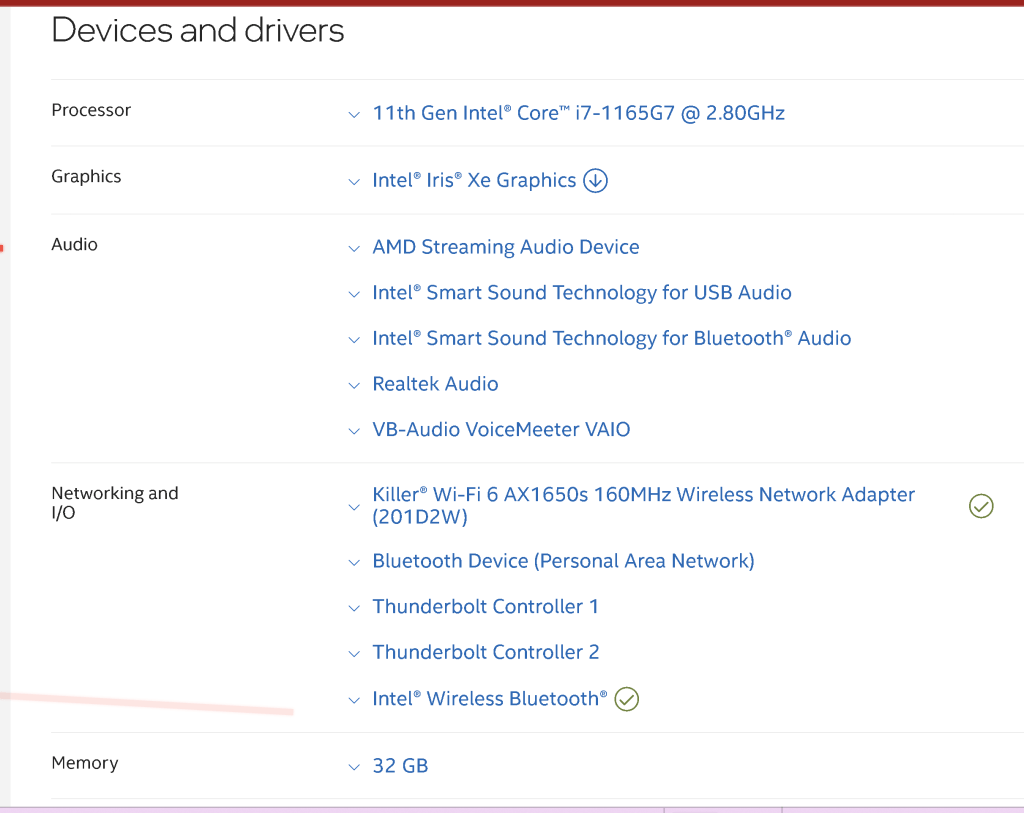1024x813 pixels.
Task: Open the Thunderbolt Controller 2 link
Action: tap(486, 652)
